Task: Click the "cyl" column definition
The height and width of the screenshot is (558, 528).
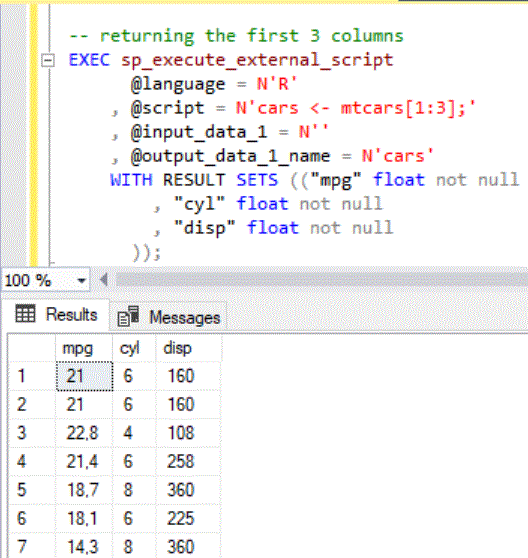Action: click(x=278, y=204)
